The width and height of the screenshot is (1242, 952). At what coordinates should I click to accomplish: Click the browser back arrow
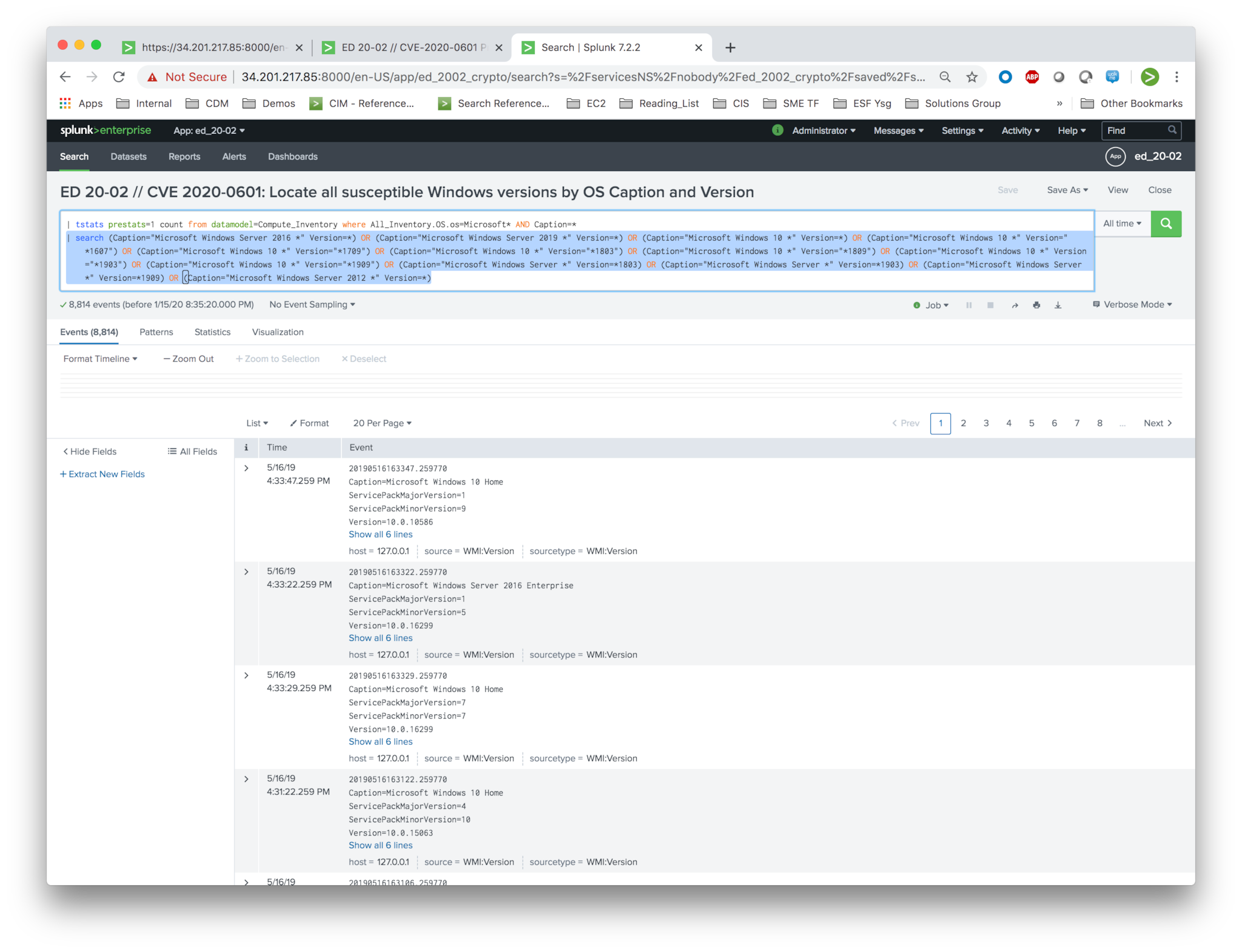pos(65,77)
